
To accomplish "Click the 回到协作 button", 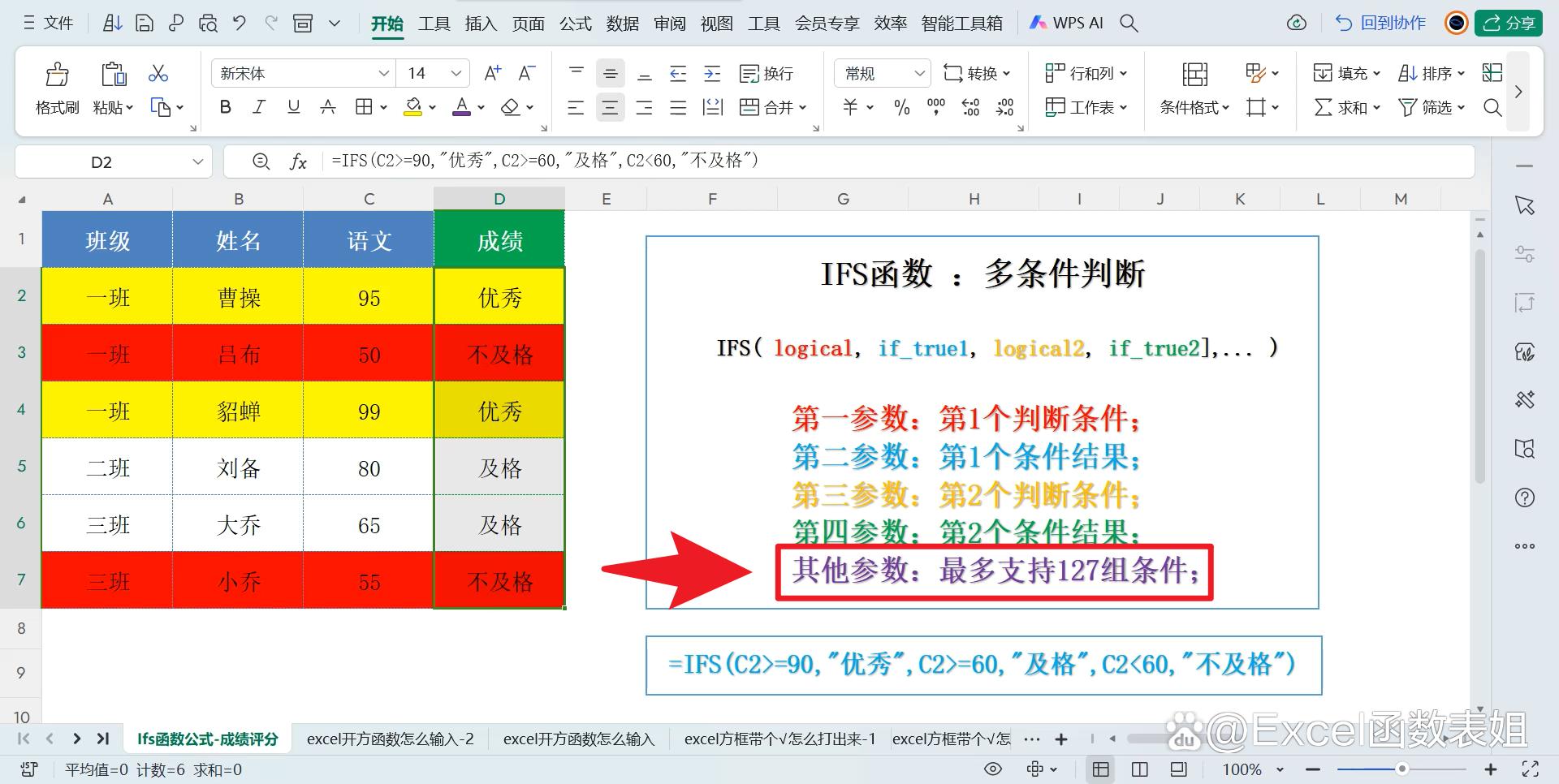I will point(1381,23).
